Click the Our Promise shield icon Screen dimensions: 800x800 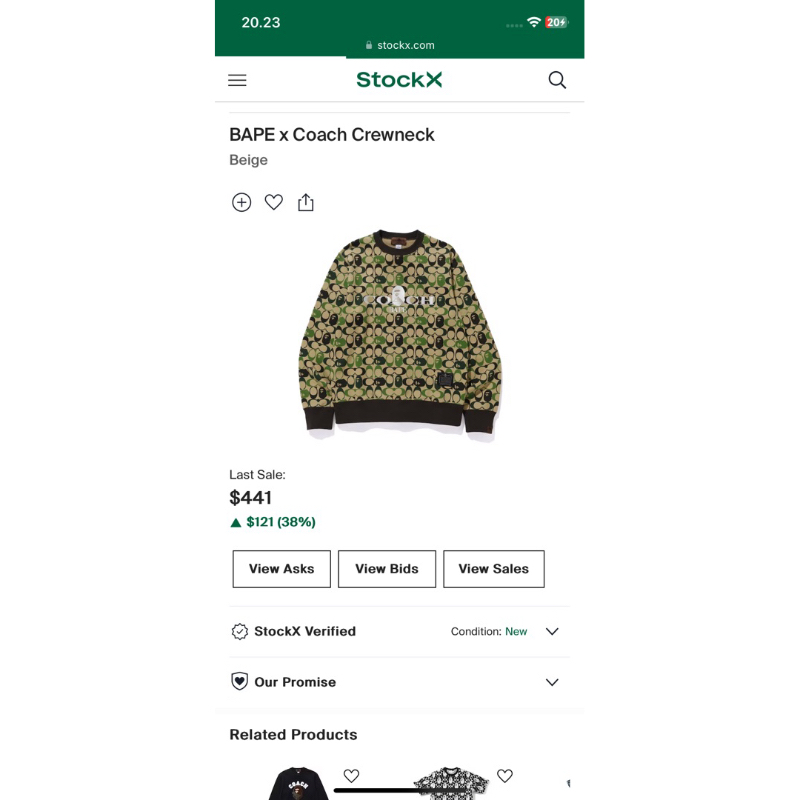tap(240, 682)
